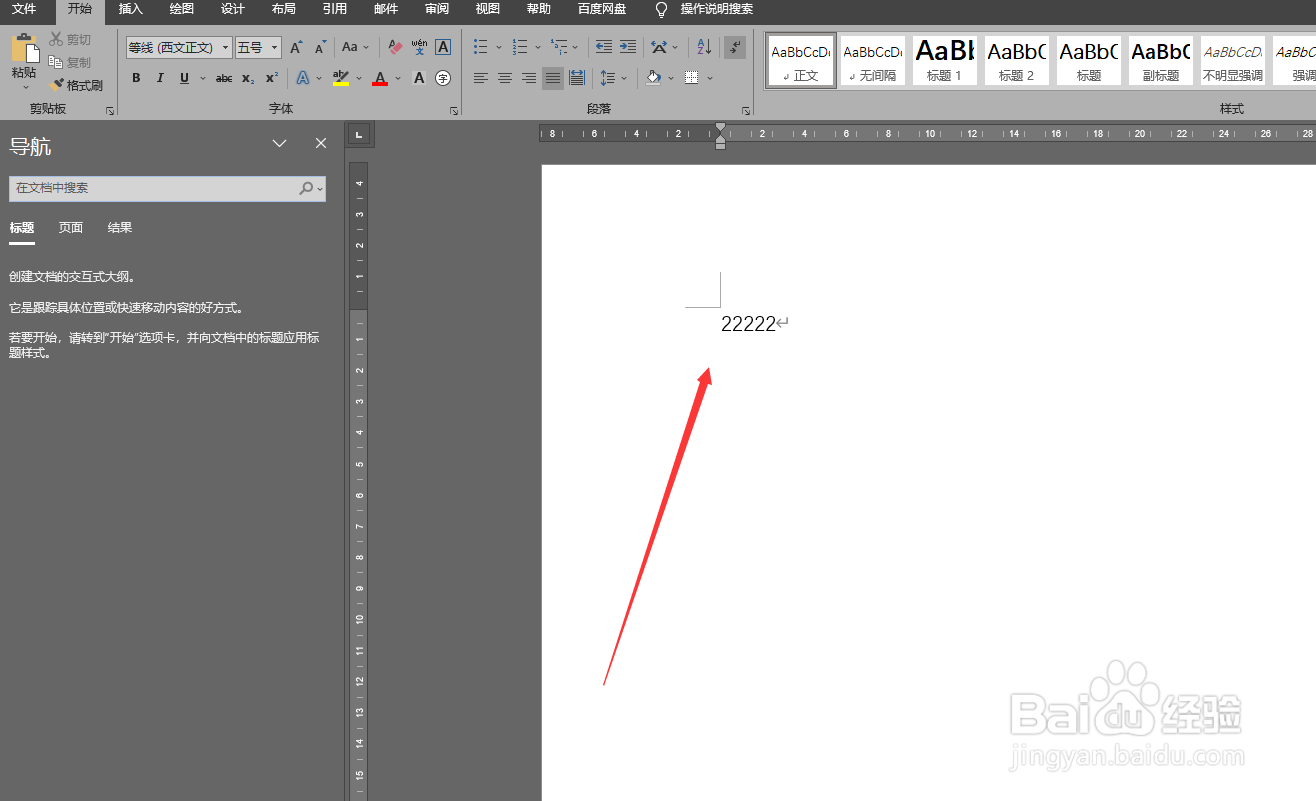Viewport: 1316px width, 801px height.
Task: Apply character shading icon
Action: tap(419, 78)
